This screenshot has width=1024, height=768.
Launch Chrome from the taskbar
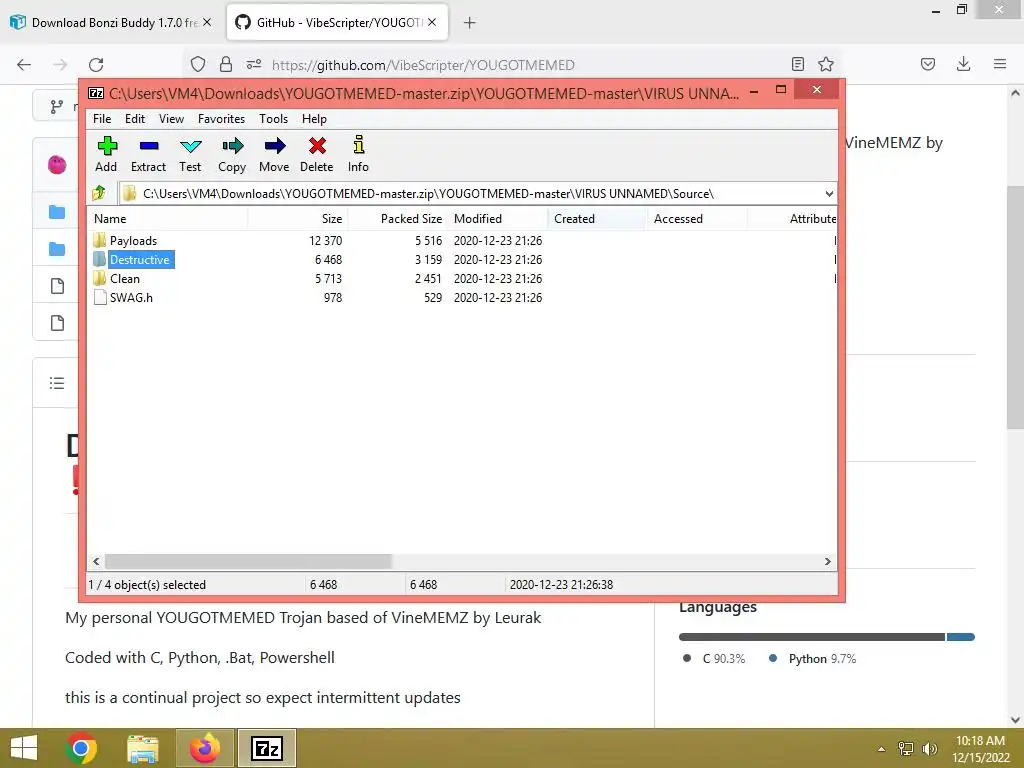(x=81, y=748)
